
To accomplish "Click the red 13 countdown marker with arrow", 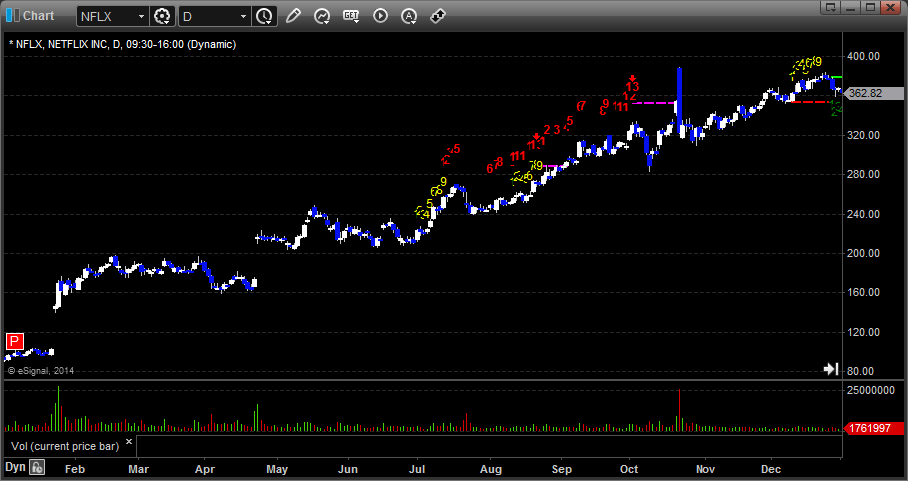I will (x=632, y=85).
